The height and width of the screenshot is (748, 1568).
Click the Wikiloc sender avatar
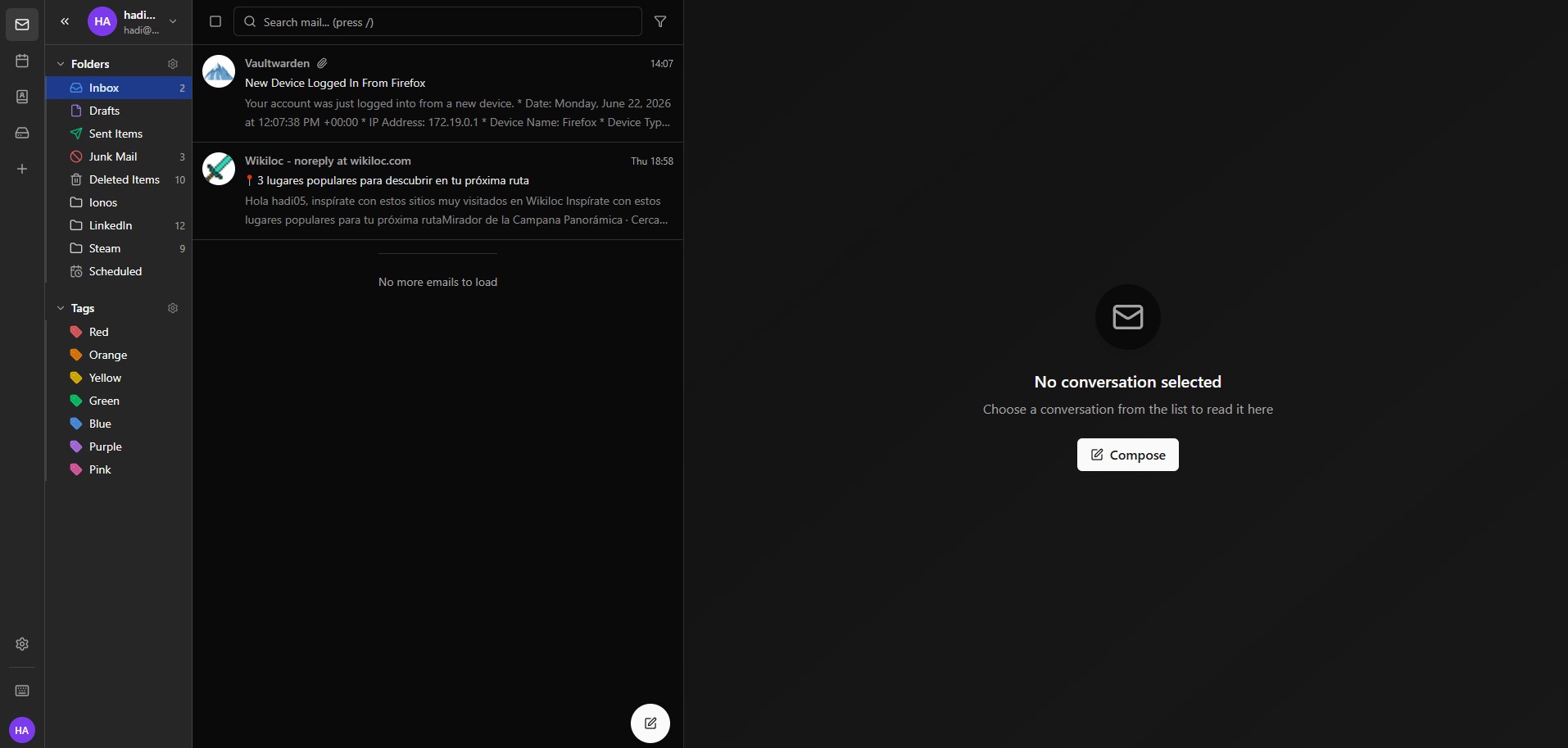click(x=219, y=169)
